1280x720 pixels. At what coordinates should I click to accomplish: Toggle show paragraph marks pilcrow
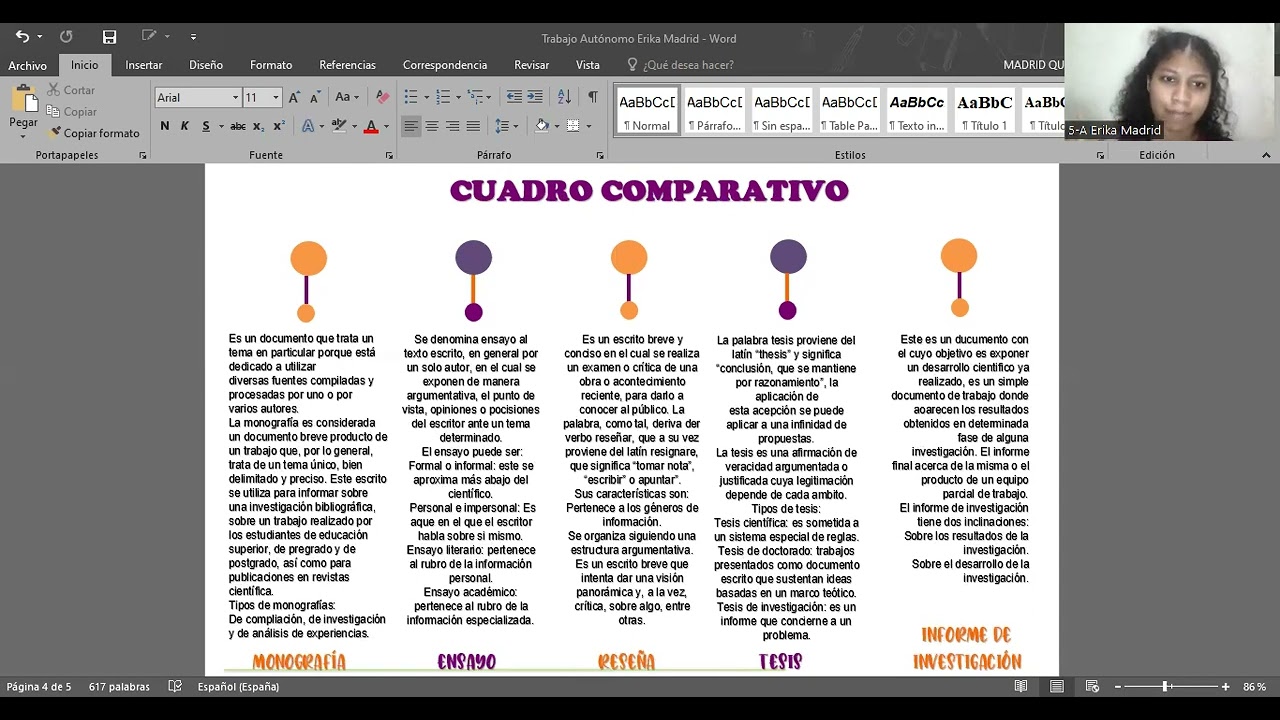click(x=593, y=97)
